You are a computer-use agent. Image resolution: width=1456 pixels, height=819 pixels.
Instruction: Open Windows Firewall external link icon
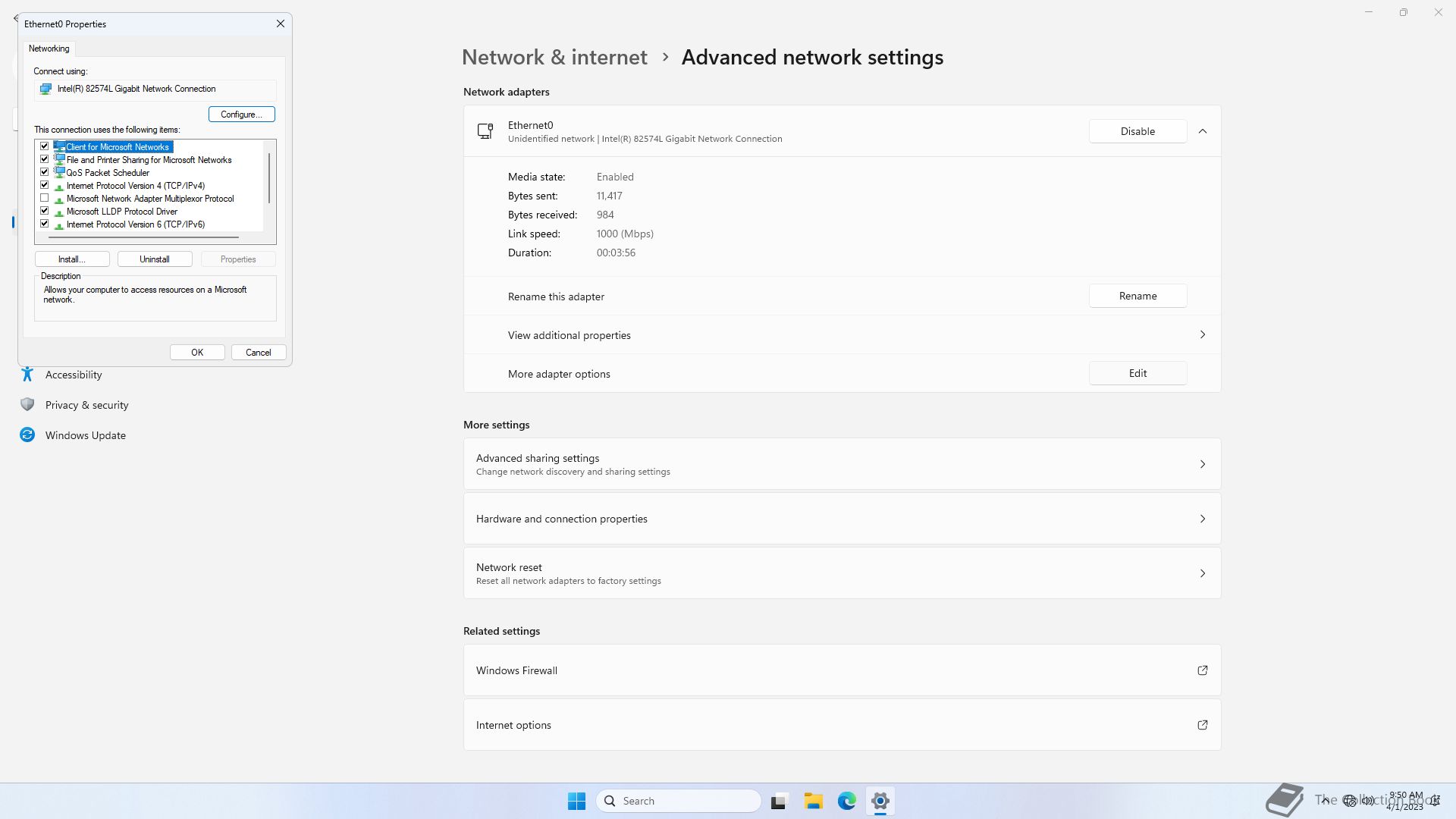click(x=1202, y=670)
